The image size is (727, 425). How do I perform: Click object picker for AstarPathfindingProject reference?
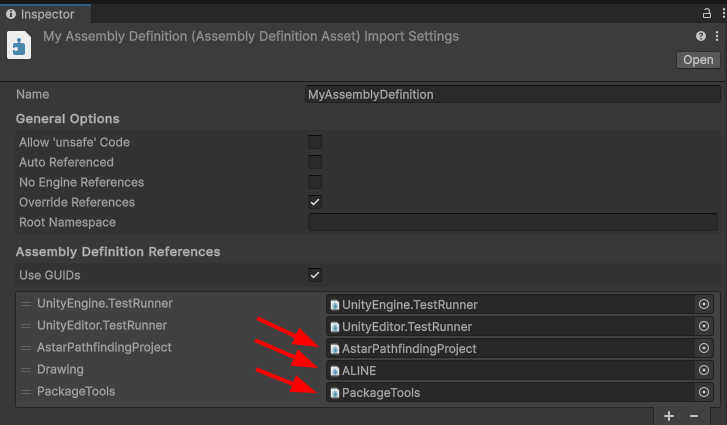pyautogui.click(x=703, y=348)
